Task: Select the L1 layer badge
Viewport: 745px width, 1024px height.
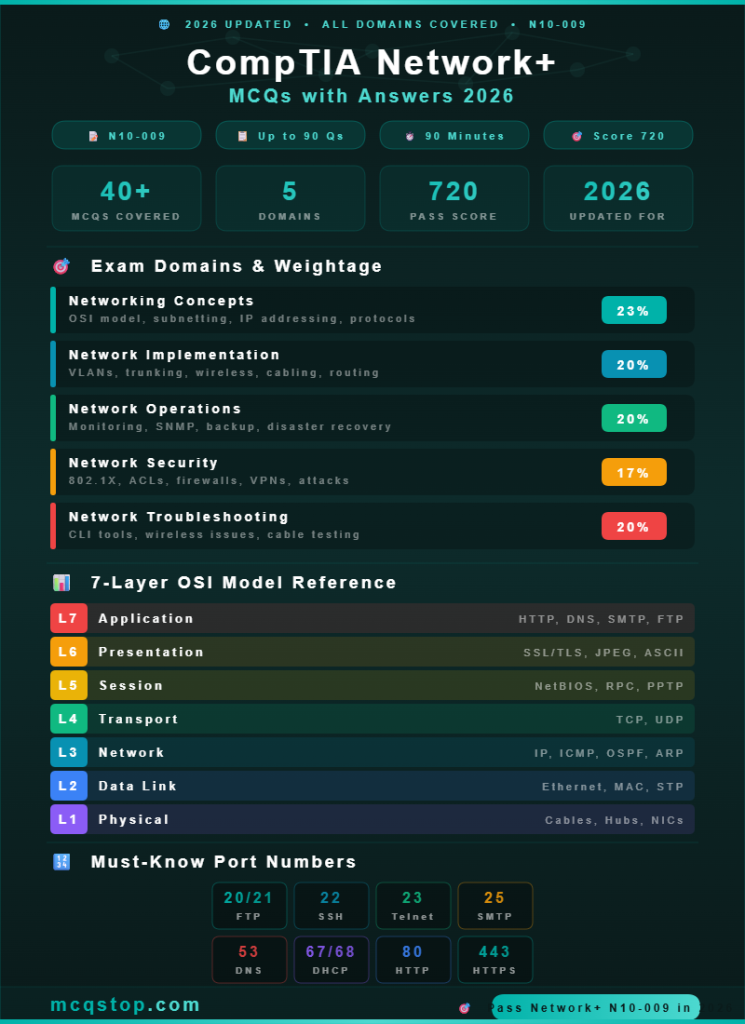Action: [69, 820]
